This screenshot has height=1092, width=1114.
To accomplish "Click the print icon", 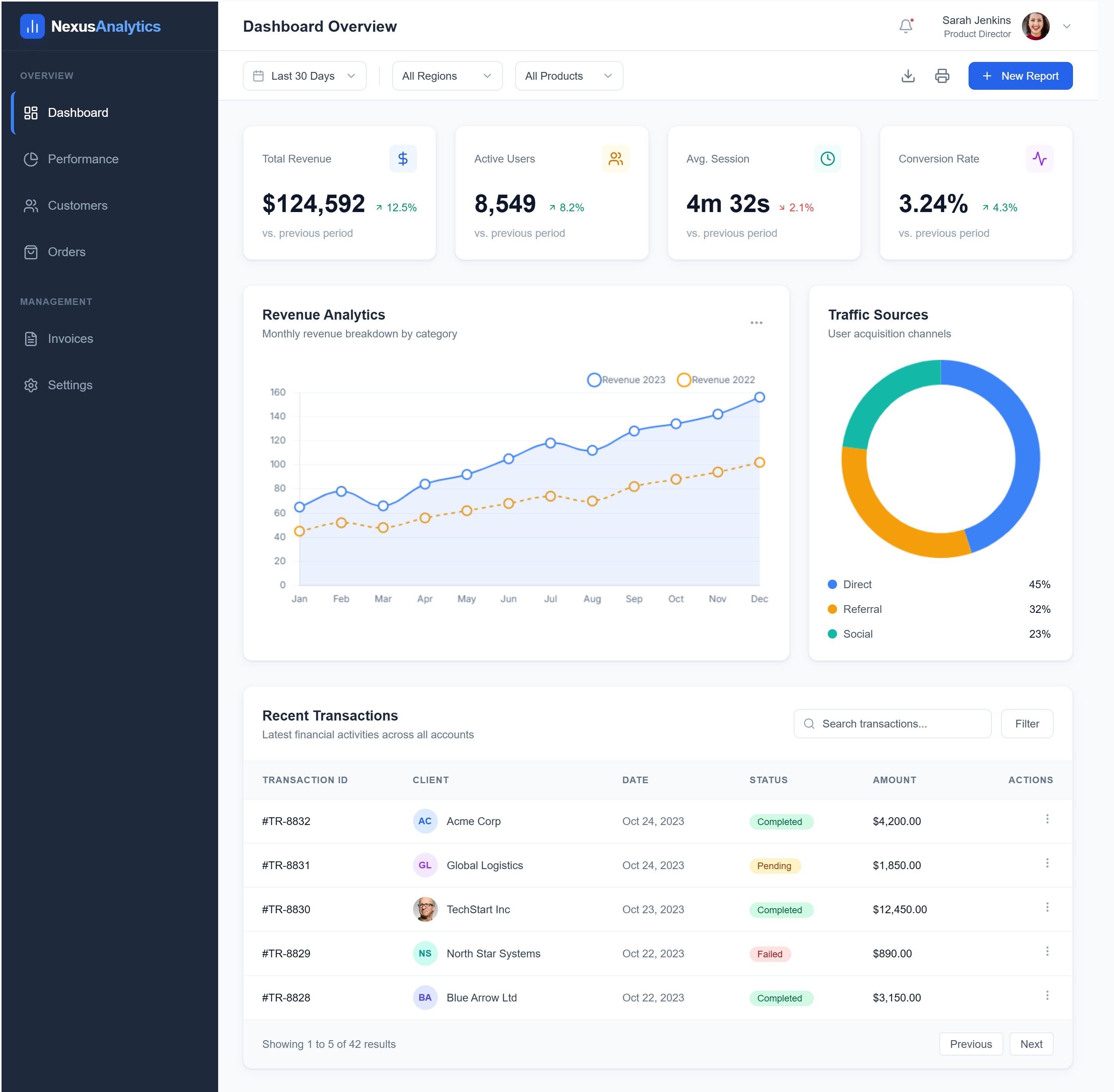I will coord(942,76).
